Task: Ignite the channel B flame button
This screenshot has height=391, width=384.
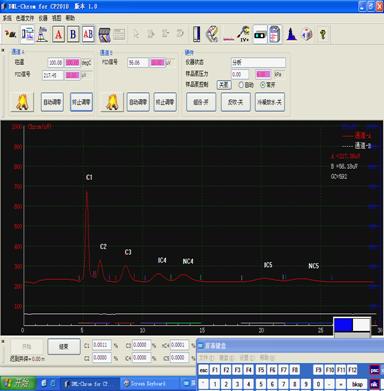Action: (112, 102)
